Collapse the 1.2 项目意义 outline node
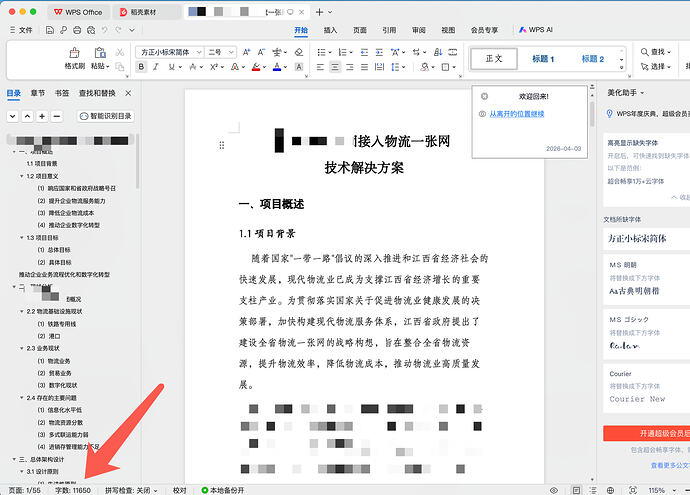This screenshot has width=690, height=495. [21, 175]
